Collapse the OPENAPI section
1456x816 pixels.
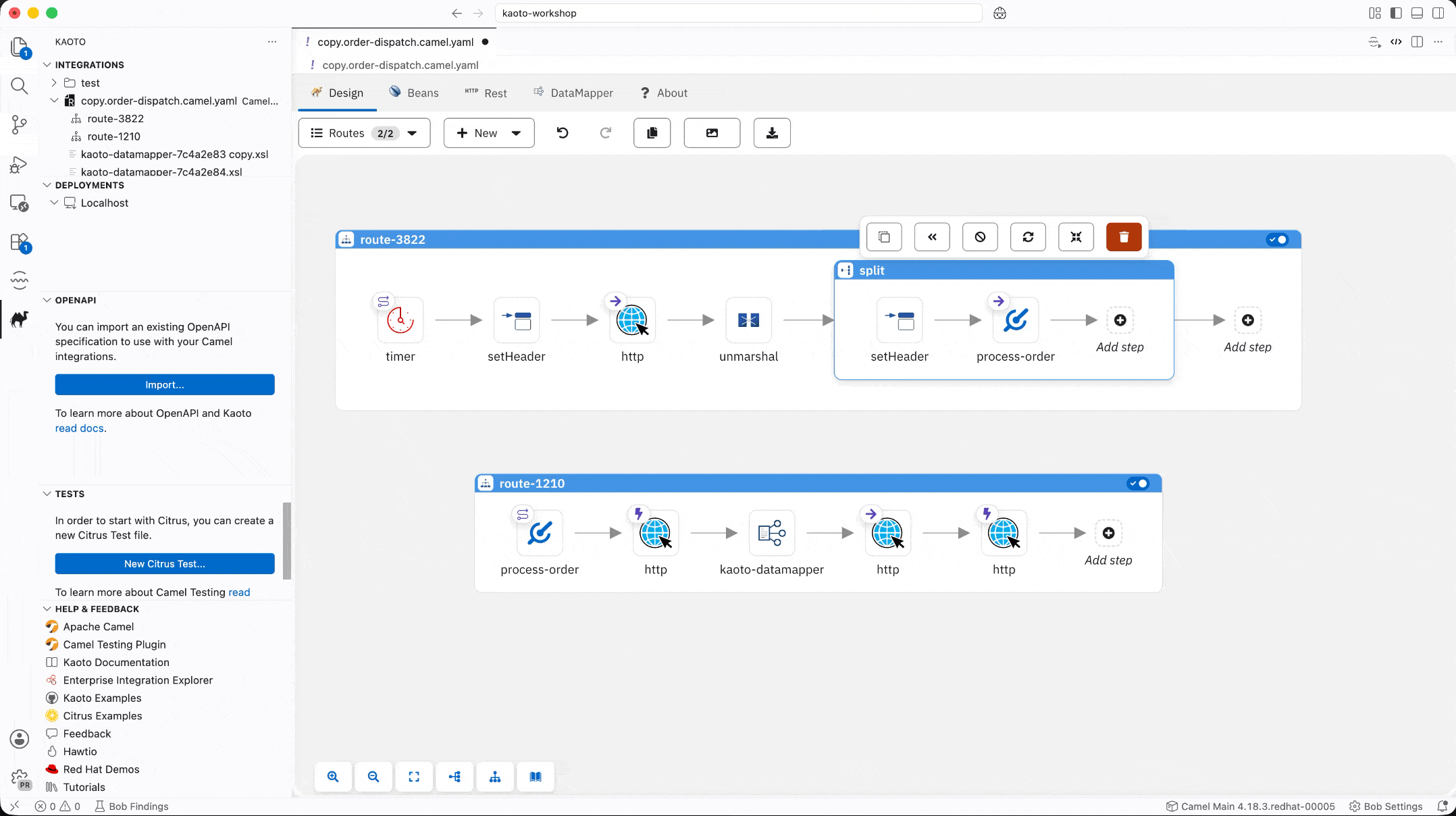click(x=47, y=300)
